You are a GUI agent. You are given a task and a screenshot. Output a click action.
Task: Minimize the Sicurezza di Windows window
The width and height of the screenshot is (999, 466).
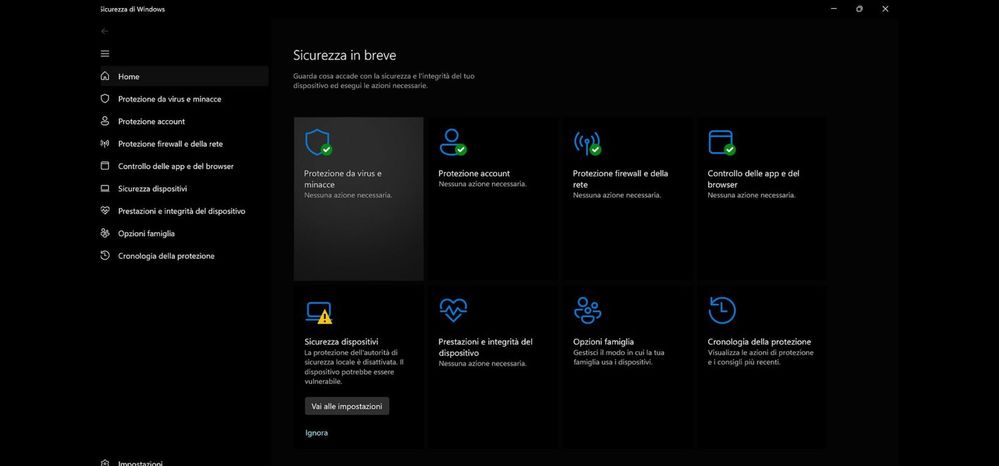[x=834, y=9]
